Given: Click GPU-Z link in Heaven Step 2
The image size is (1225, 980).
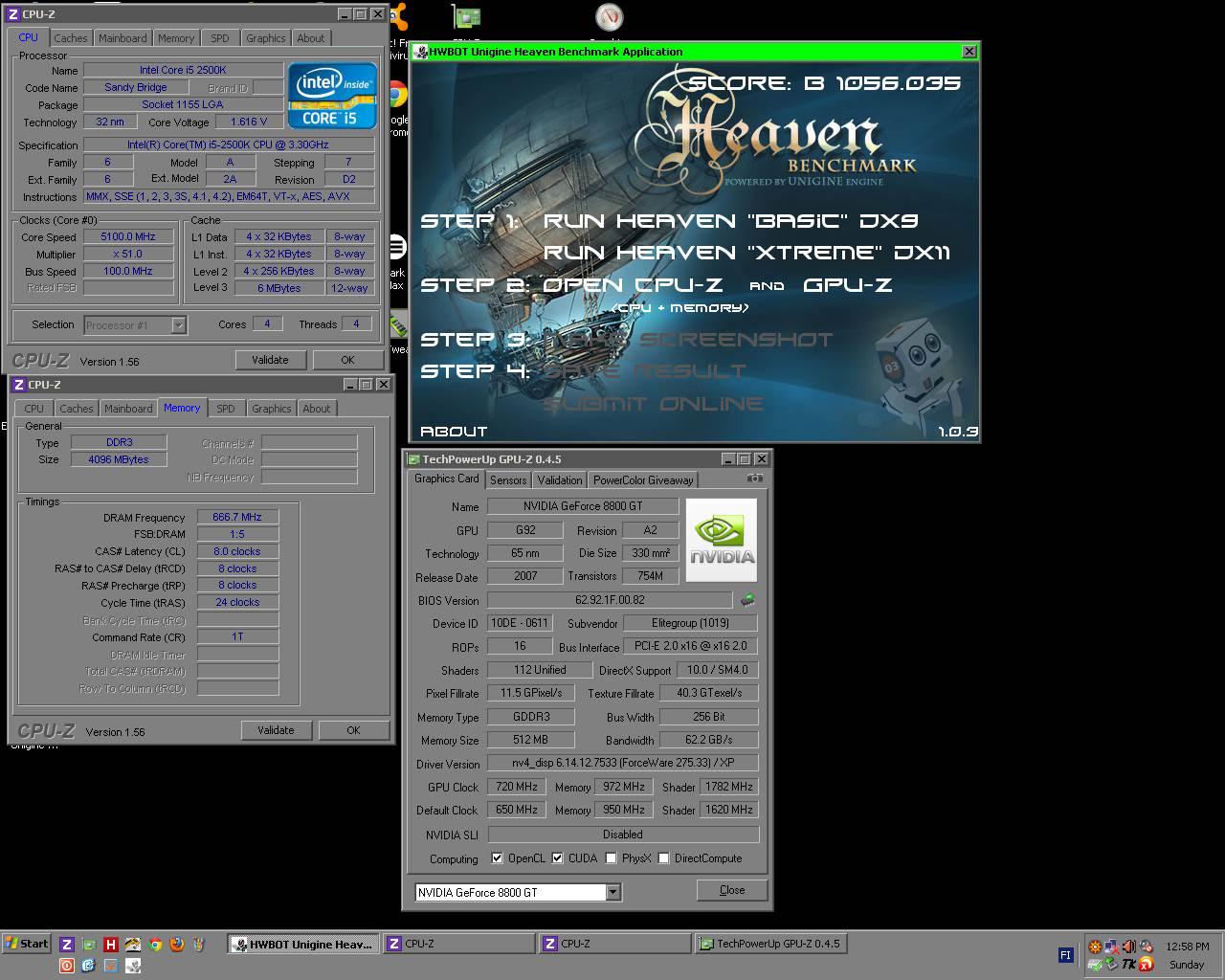Looking at the screenshot, I should tap(847, 285).
